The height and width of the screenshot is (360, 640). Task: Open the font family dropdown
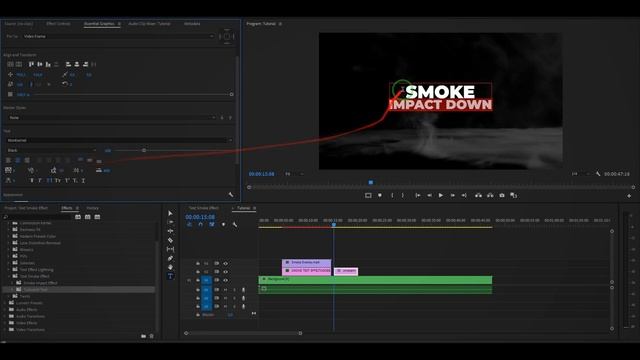coord(119,140)
